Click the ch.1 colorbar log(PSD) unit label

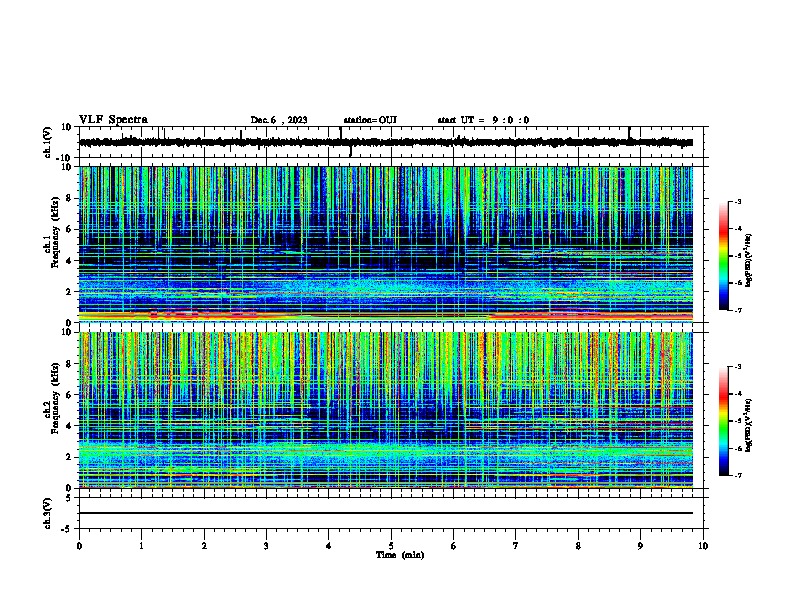(x=748, y=260)
